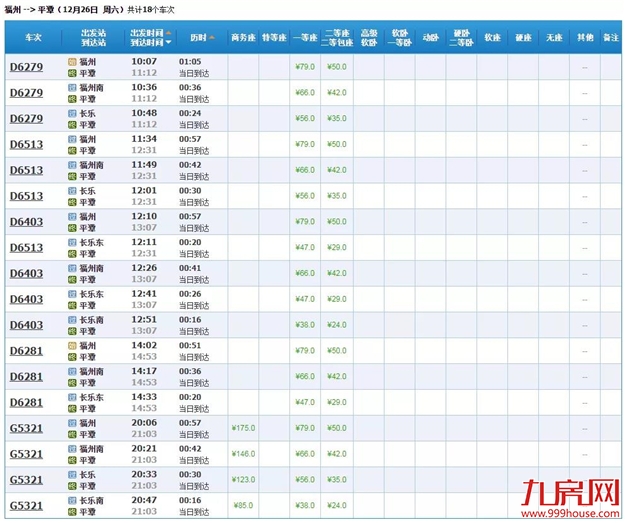Screen dimensions: 625x523
Task: Open train D6513 departing at 11:34
Action: click(x=26, y=144)
